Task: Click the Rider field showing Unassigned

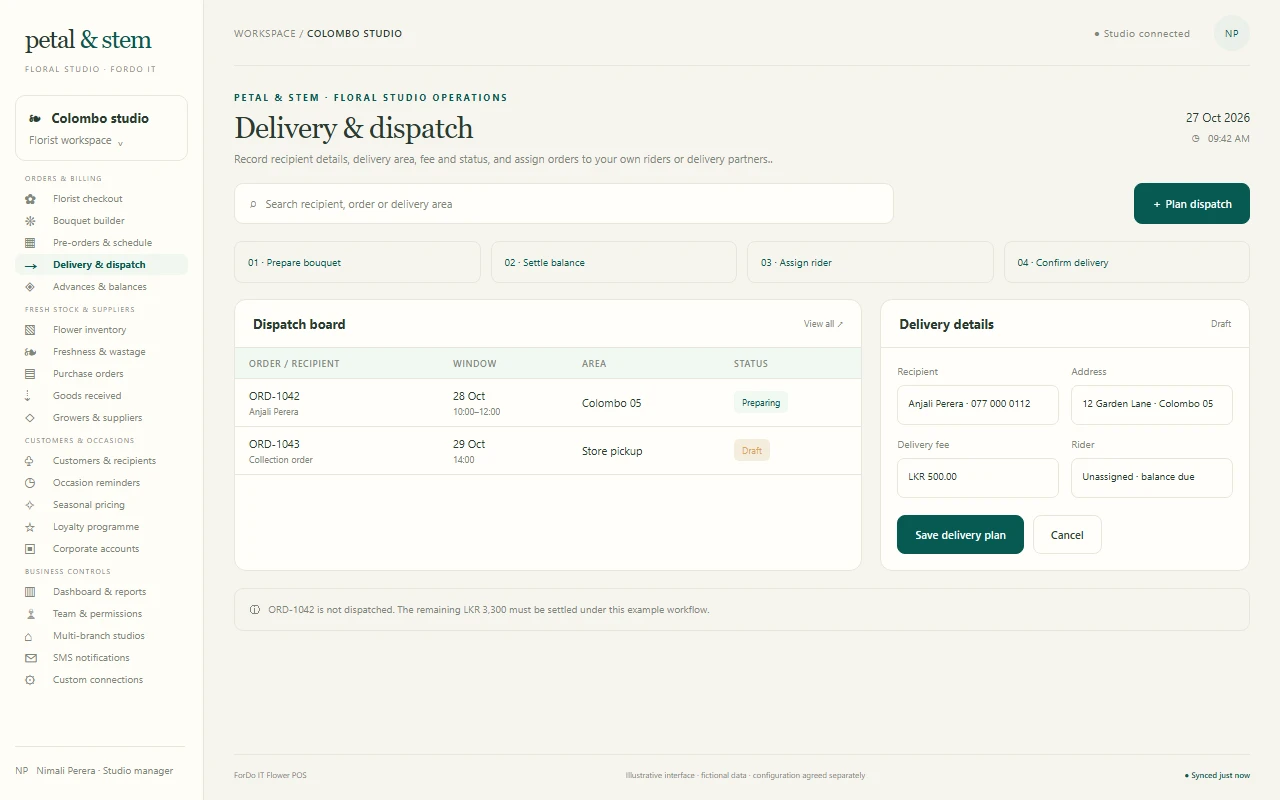Action: 1152,478
